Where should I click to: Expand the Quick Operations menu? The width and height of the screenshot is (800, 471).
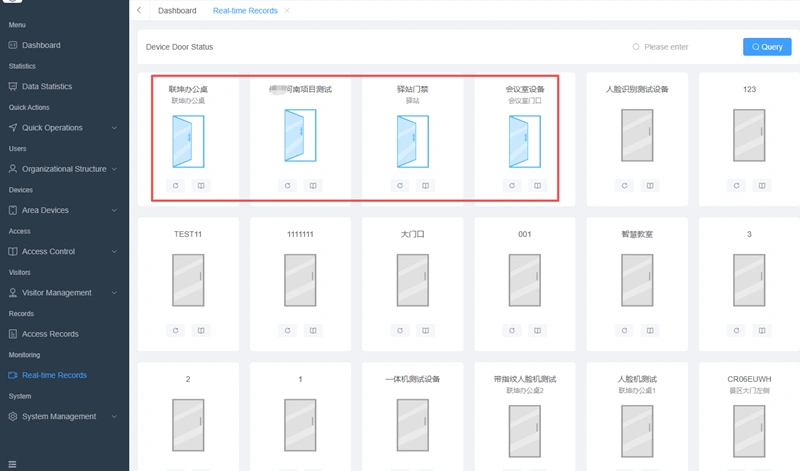click(x=64, y=128)
